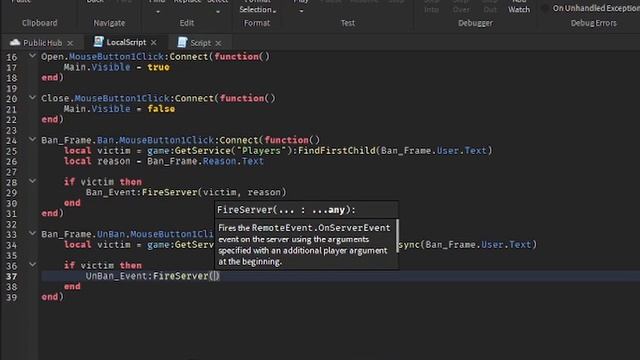Click the 'Clipboard' ribbon group label

[40, 23]
